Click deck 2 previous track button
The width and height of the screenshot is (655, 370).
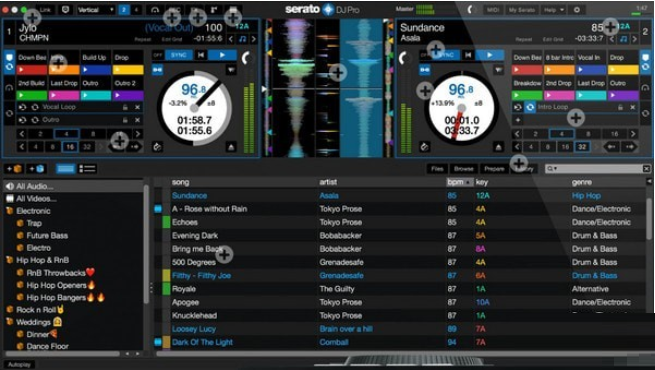[x=468, y=55]
